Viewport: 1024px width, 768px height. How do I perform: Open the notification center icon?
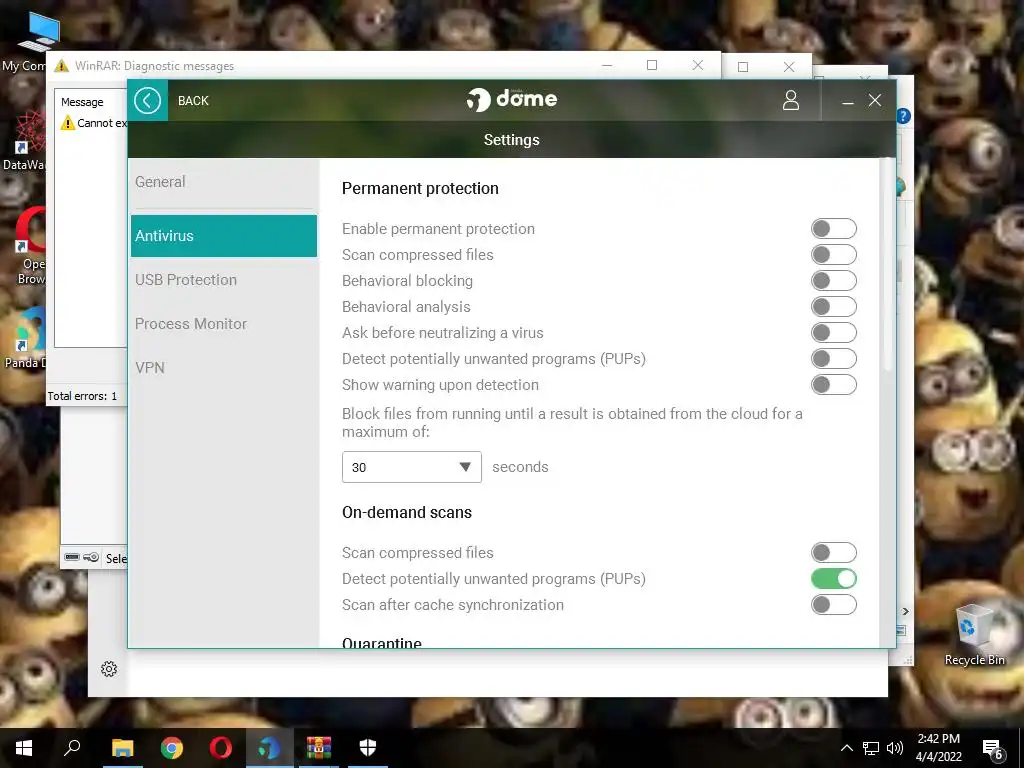pos(993,749)
